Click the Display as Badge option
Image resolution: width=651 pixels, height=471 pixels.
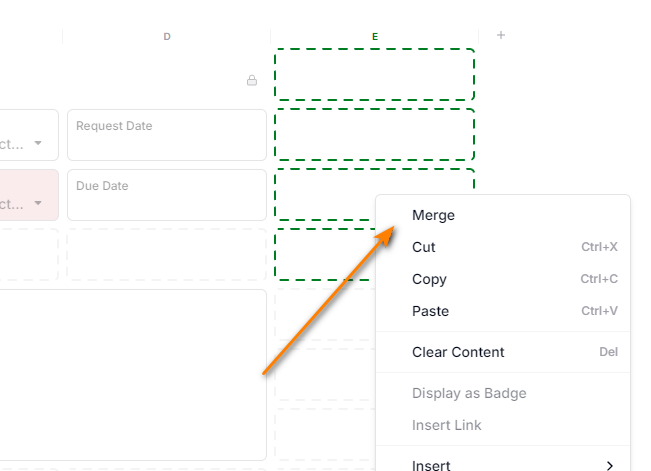click(x=469, y=393)
